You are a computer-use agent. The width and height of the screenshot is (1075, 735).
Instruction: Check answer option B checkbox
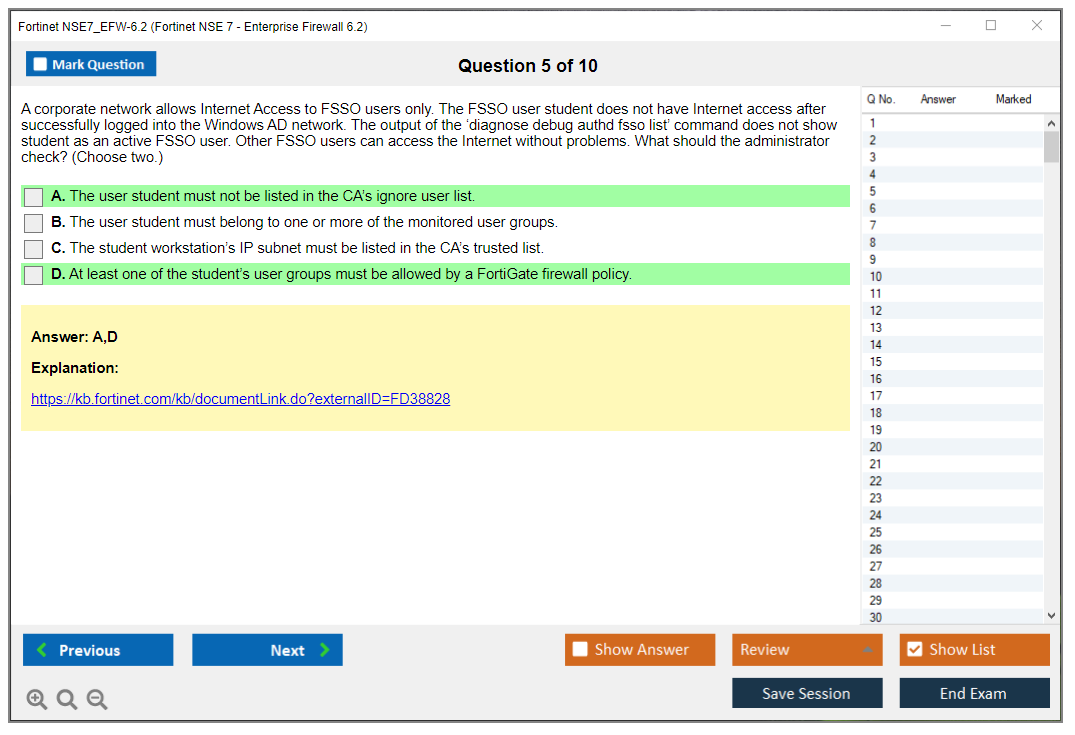pyautogui.click(x=34, y=223)
